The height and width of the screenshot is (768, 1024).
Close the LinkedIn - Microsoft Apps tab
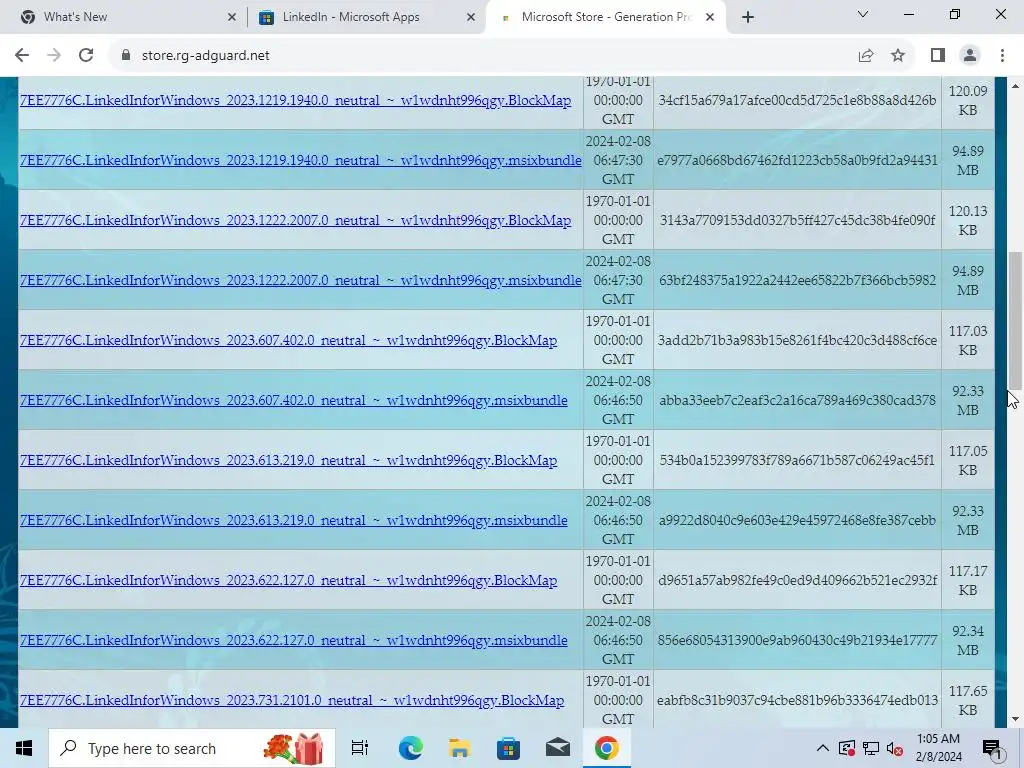click(x=471, y=18)
